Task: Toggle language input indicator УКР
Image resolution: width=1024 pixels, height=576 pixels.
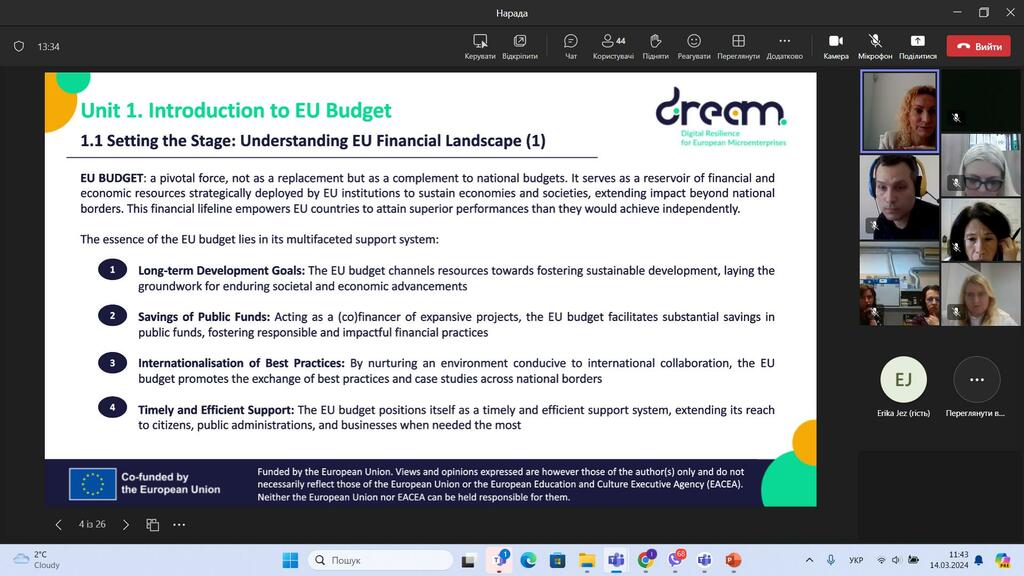Action: (856, 560)
